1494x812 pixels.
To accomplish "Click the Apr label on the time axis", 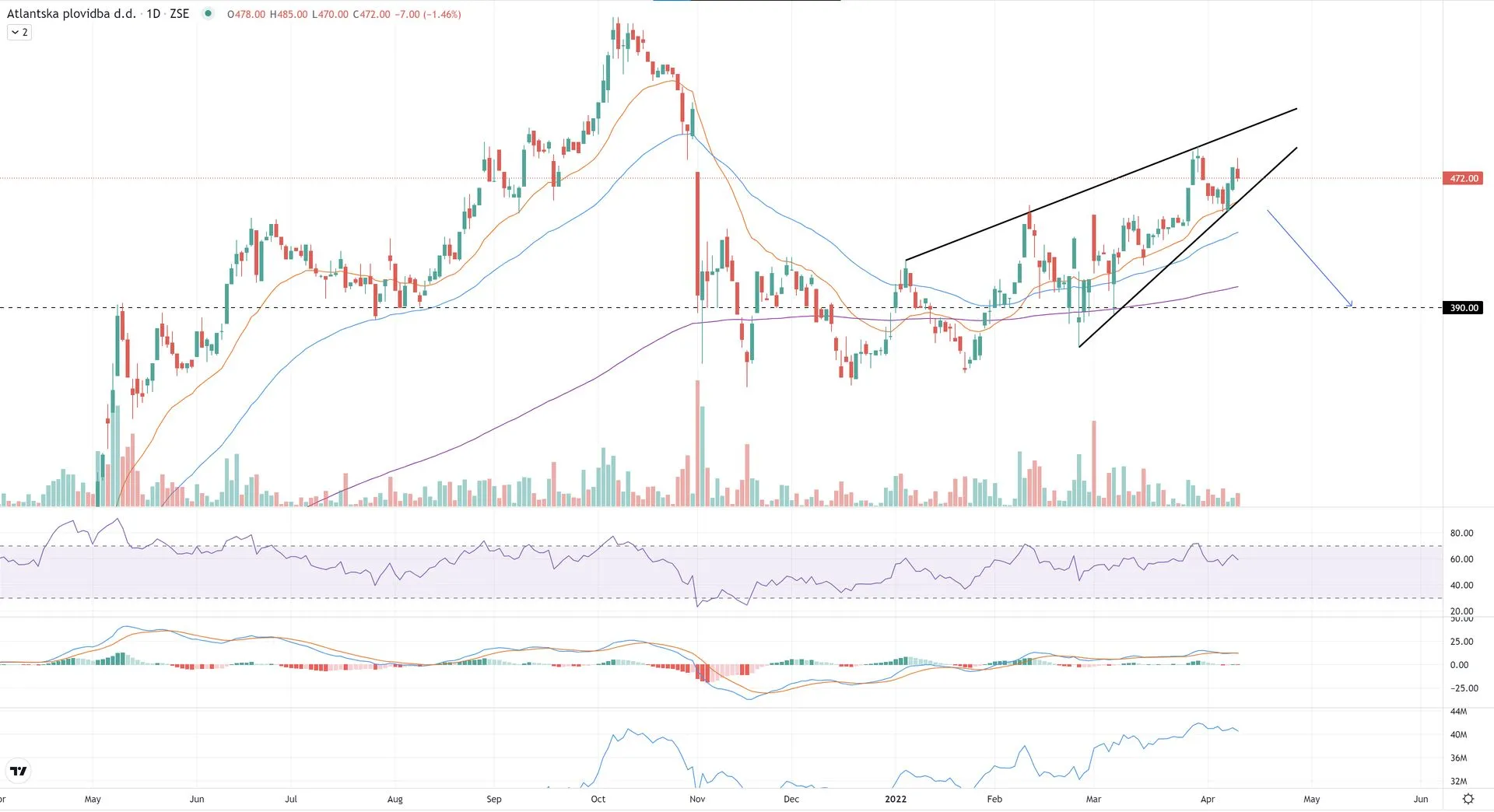I will [x=1207, y=799].
